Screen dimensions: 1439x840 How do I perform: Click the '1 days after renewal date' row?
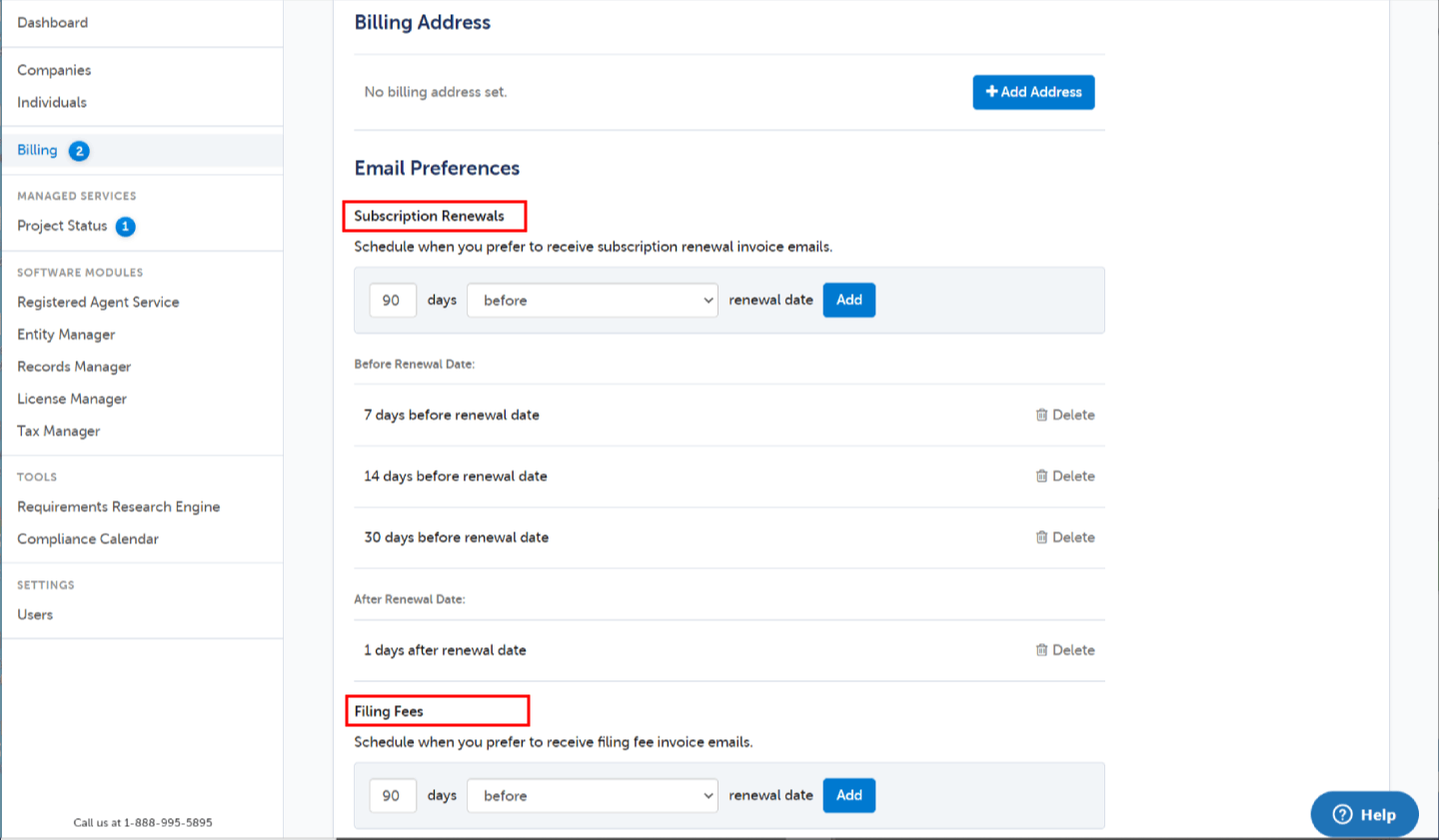pyautogui.click(x=729, y=650)
